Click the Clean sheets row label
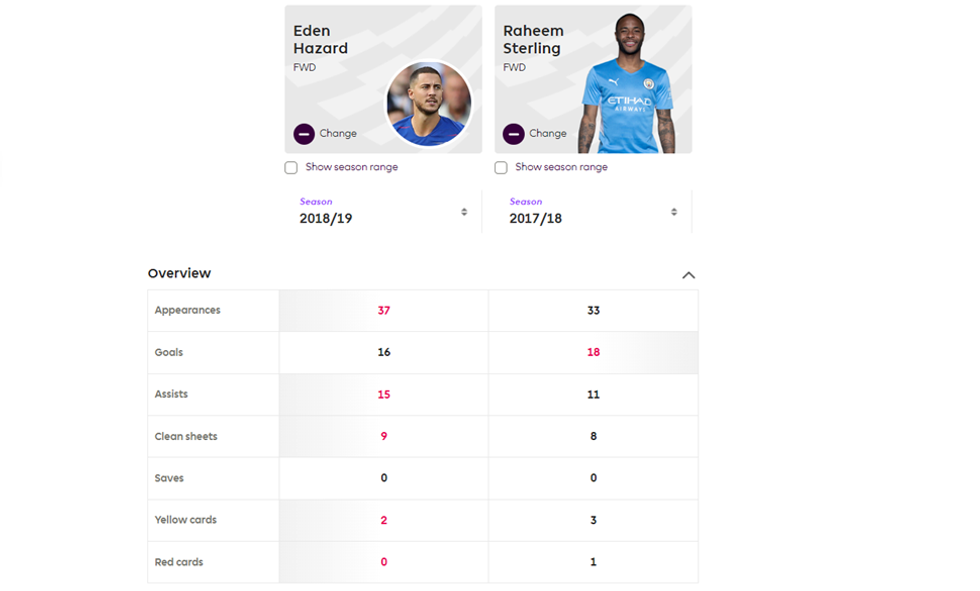This screenshot has height=591, width=980. coord(186,436)
